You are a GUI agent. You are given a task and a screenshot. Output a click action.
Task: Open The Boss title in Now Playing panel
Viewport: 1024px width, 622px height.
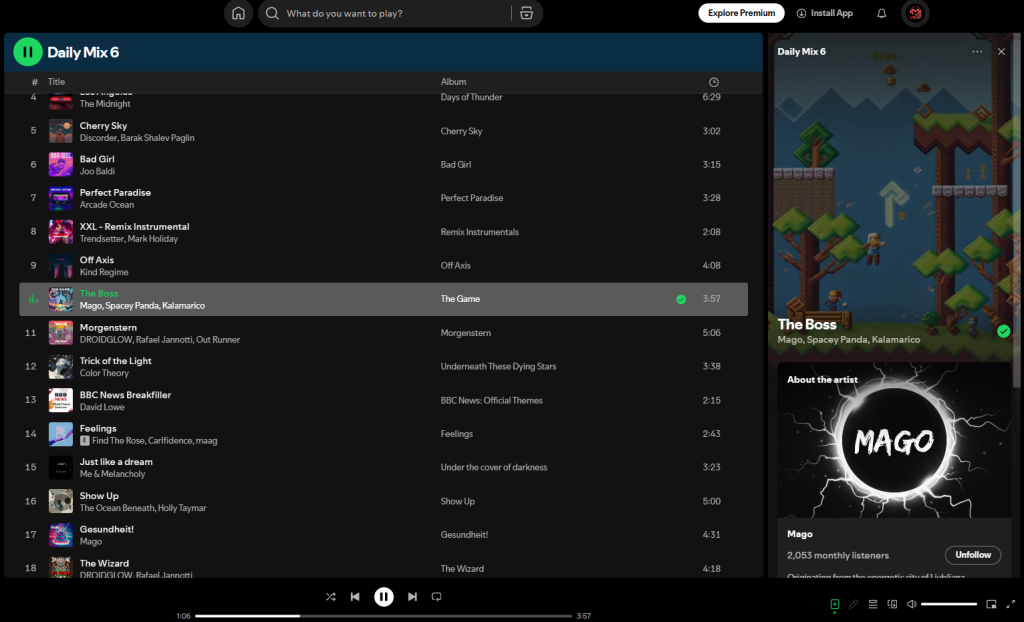tap(807, 324)
